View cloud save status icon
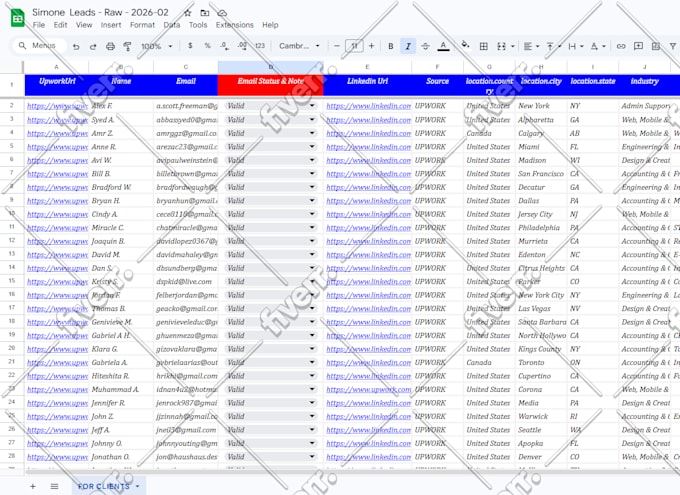This screenshot has width=680, height=495. coord(222,13)
